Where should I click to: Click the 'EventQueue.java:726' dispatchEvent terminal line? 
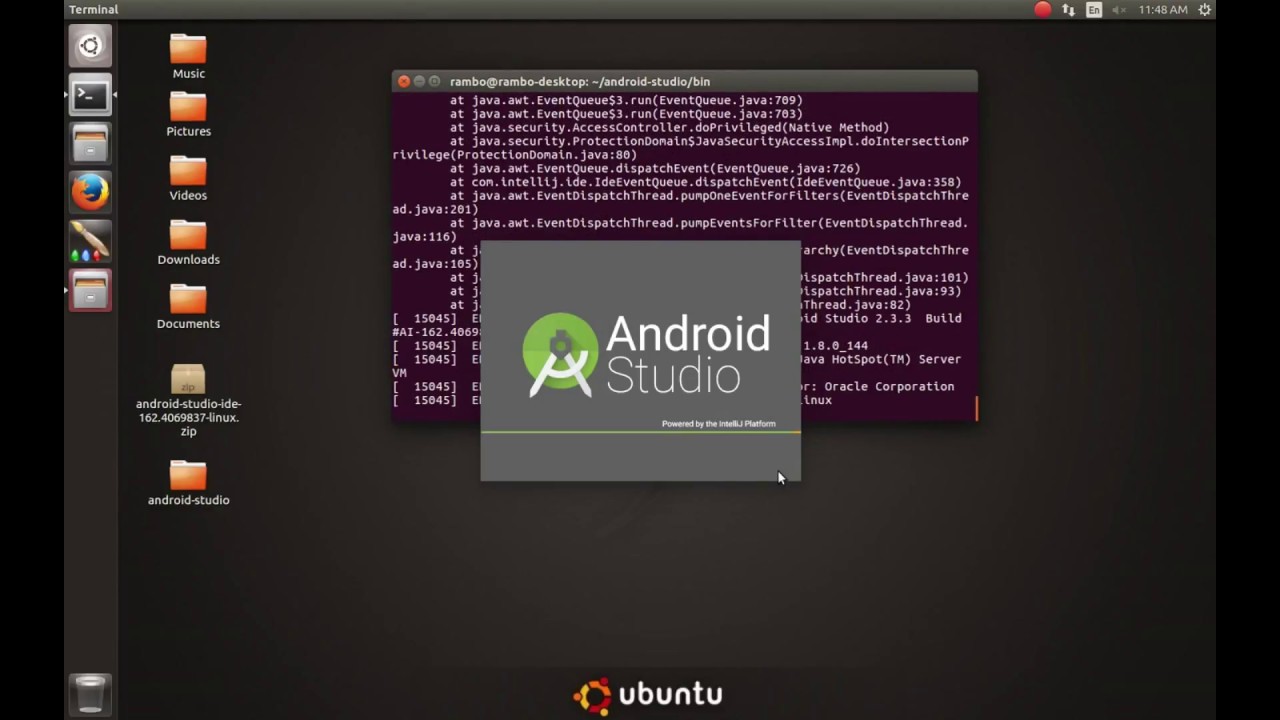pos(655,169)
